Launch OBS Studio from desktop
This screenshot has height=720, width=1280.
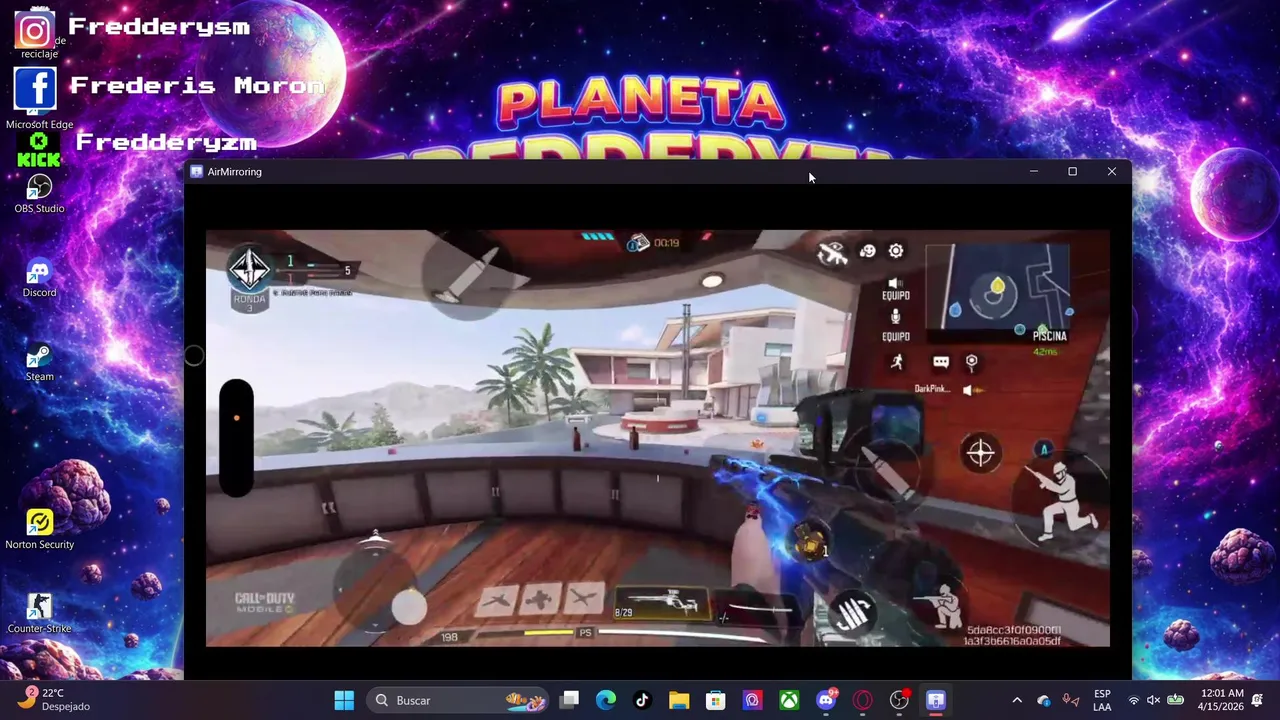[x=39, y=194]
